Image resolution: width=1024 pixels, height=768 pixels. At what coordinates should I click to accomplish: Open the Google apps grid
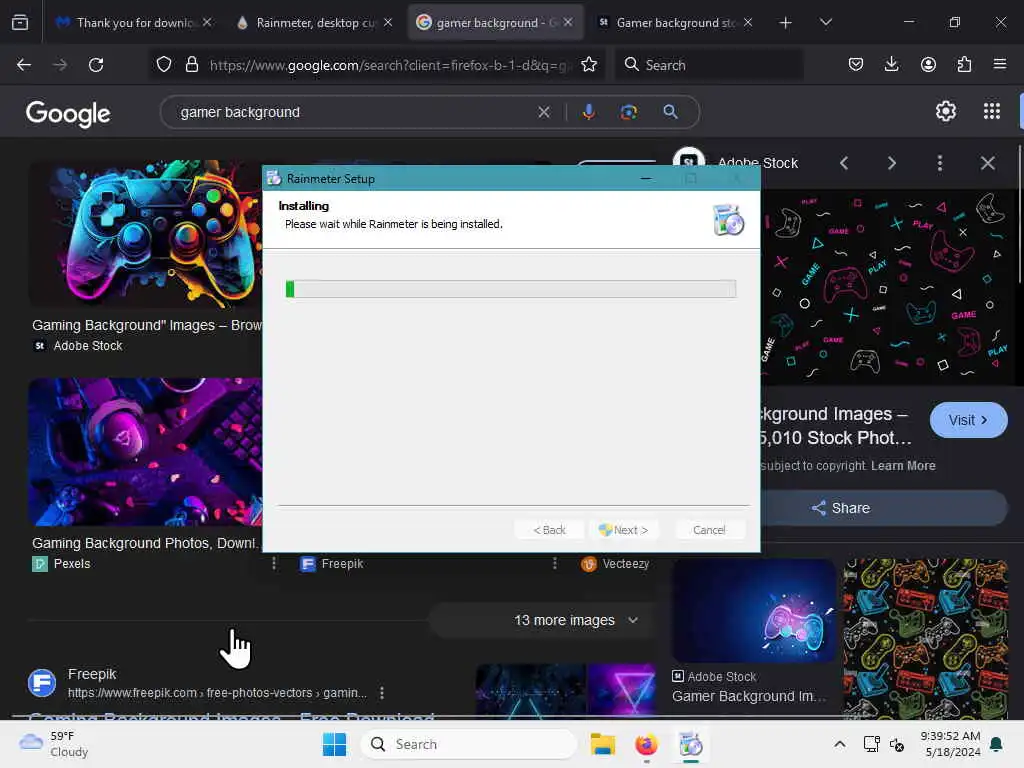coord(992,112)
